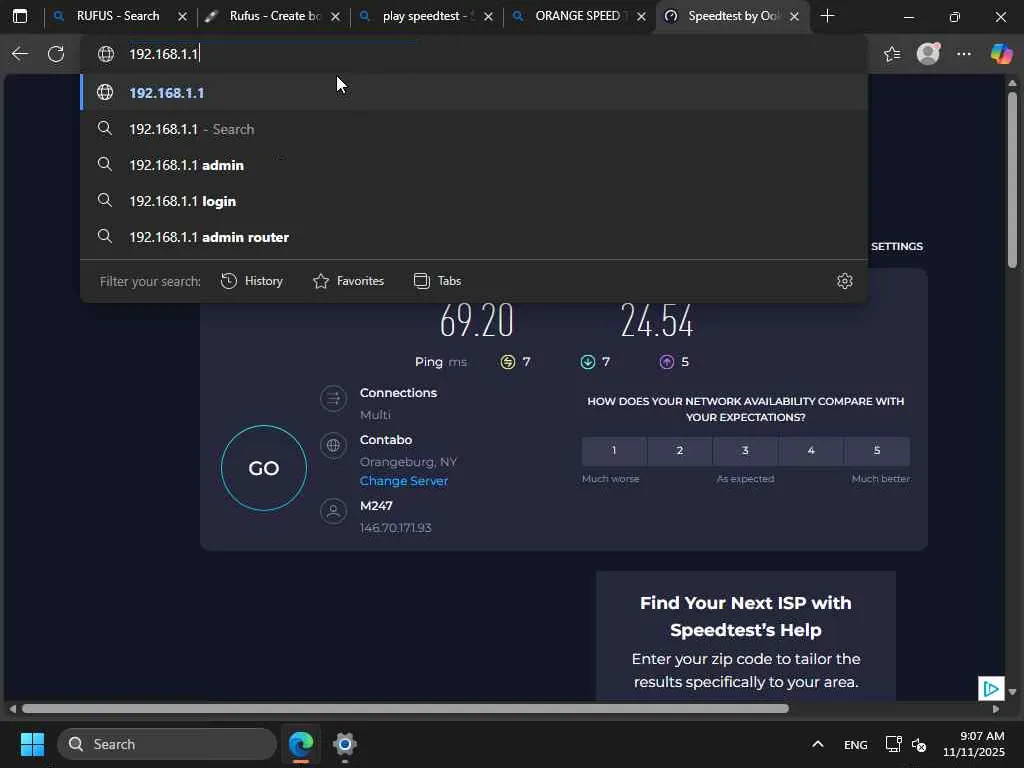The image size is (1024, 768).
Task: Close the play speedtest tab
Action: pyautogui.click(x=488, y=16)
